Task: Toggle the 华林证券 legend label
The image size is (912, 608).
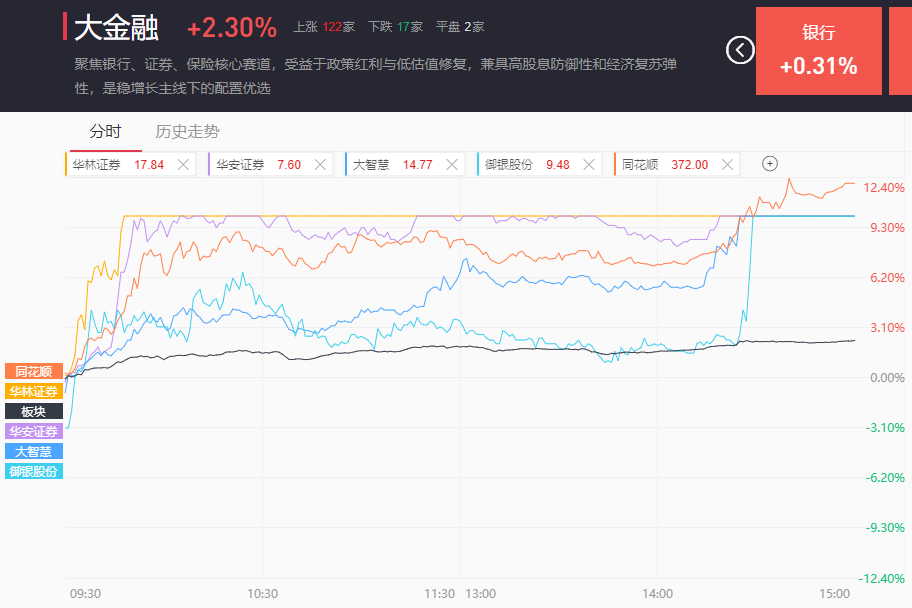Action: tap(35, 392)
